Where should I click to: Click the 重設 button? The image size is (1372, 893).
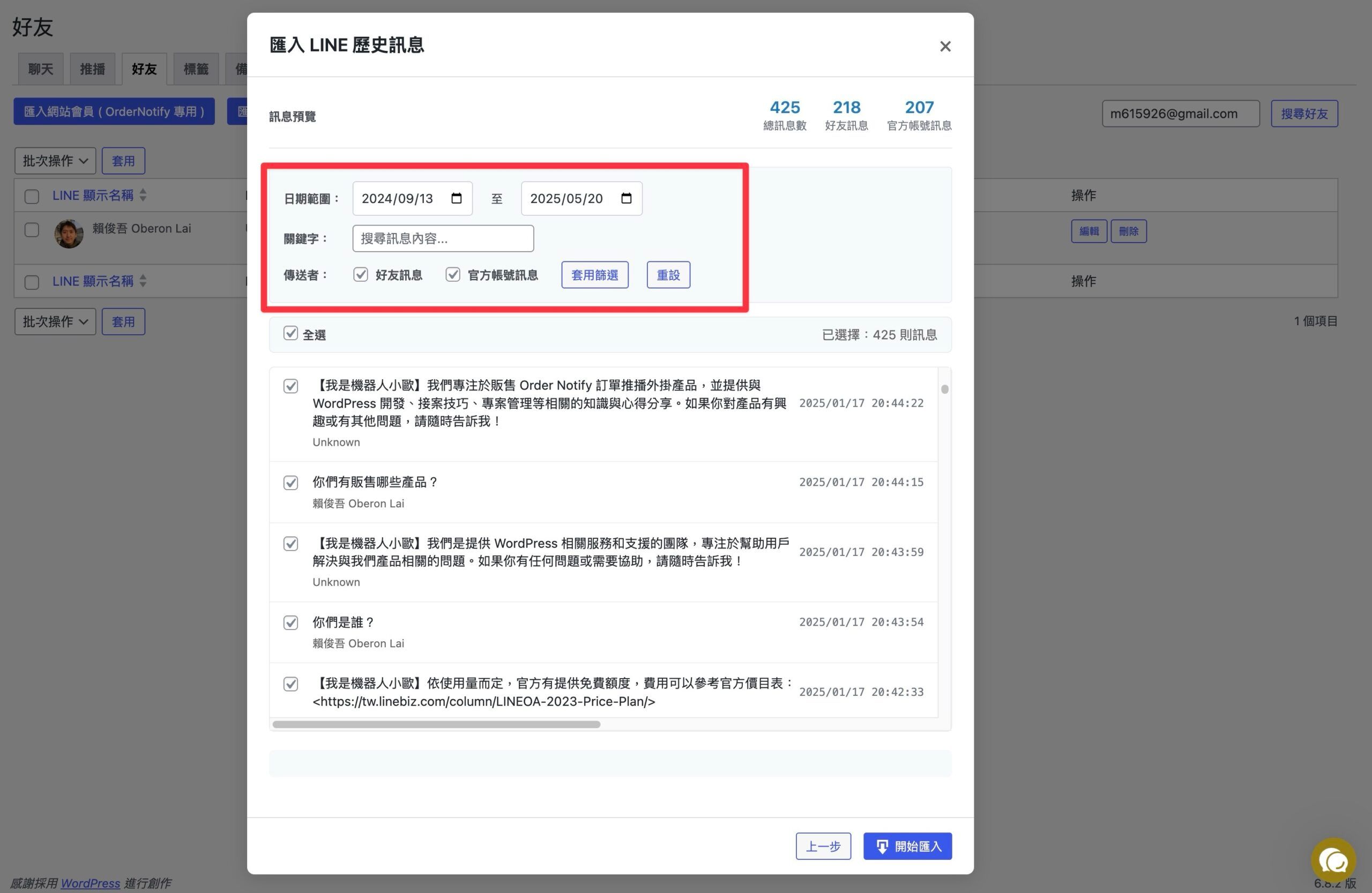click(x=668, y=275)
